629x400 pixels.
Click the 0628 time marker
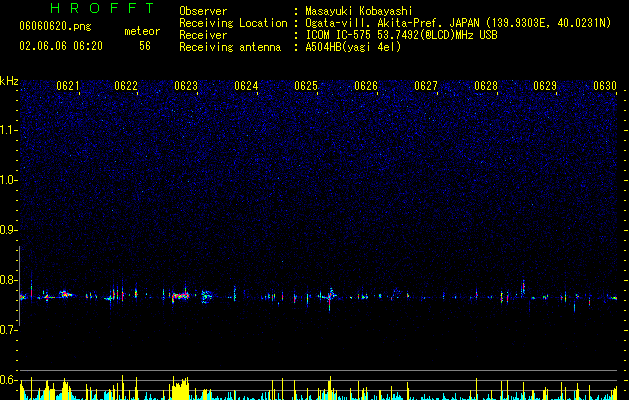486,86
